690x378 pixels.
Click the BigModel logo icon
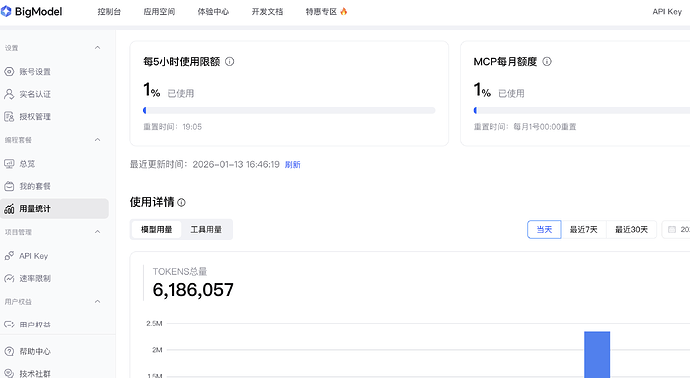coord(6,11)
